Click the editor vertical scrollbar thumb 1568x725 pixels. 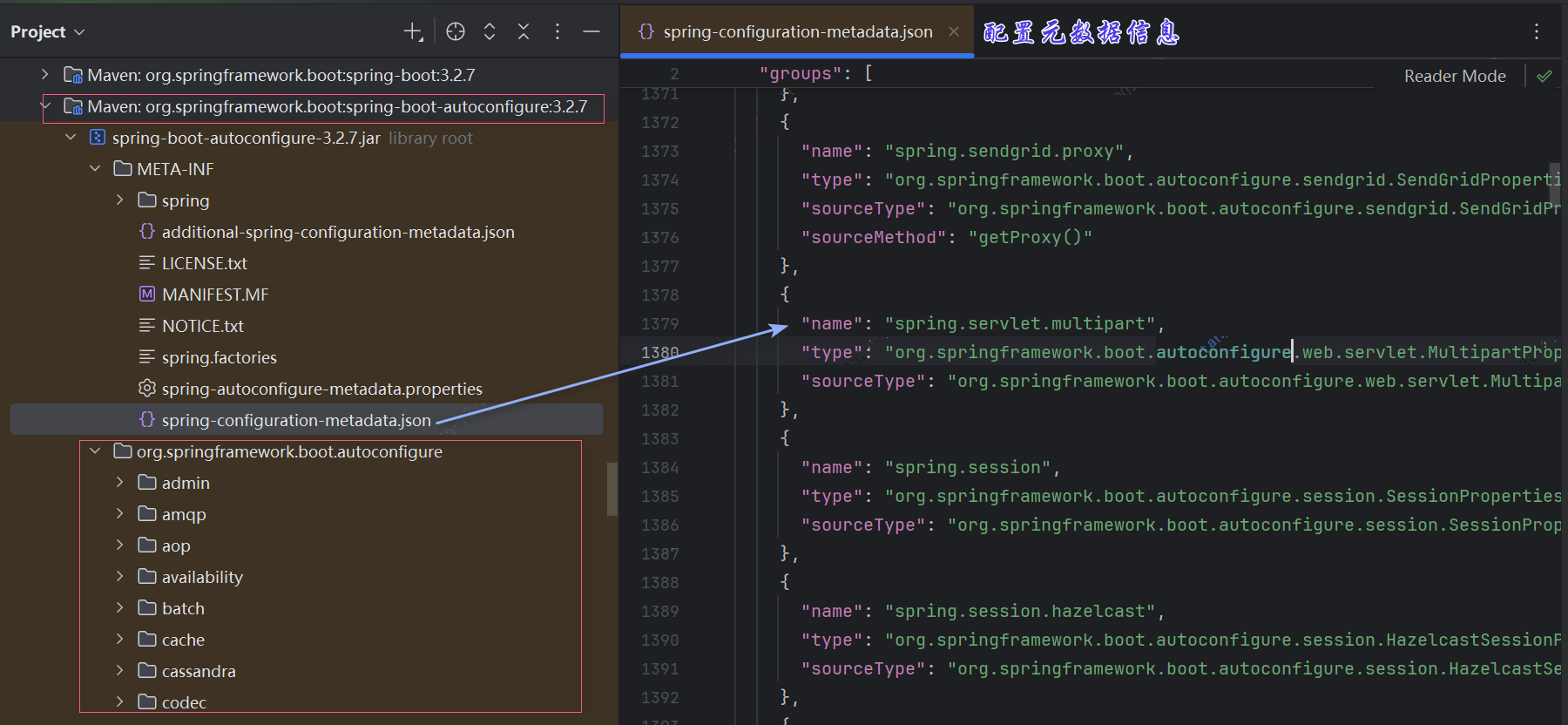tap(1555, 184)
